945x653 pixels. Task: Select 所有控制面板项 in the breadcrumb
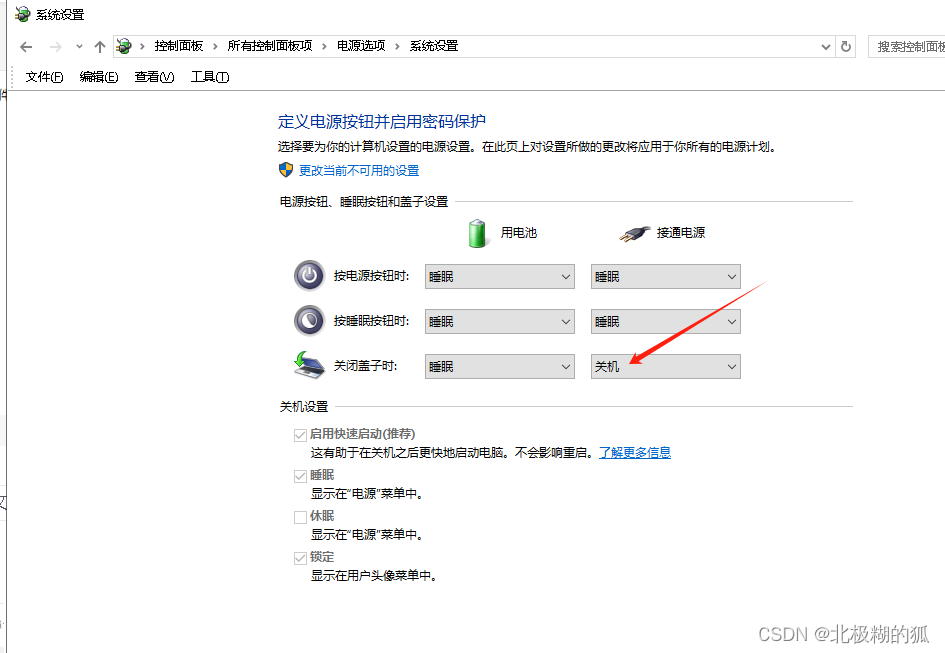click(x=269, y=46)
